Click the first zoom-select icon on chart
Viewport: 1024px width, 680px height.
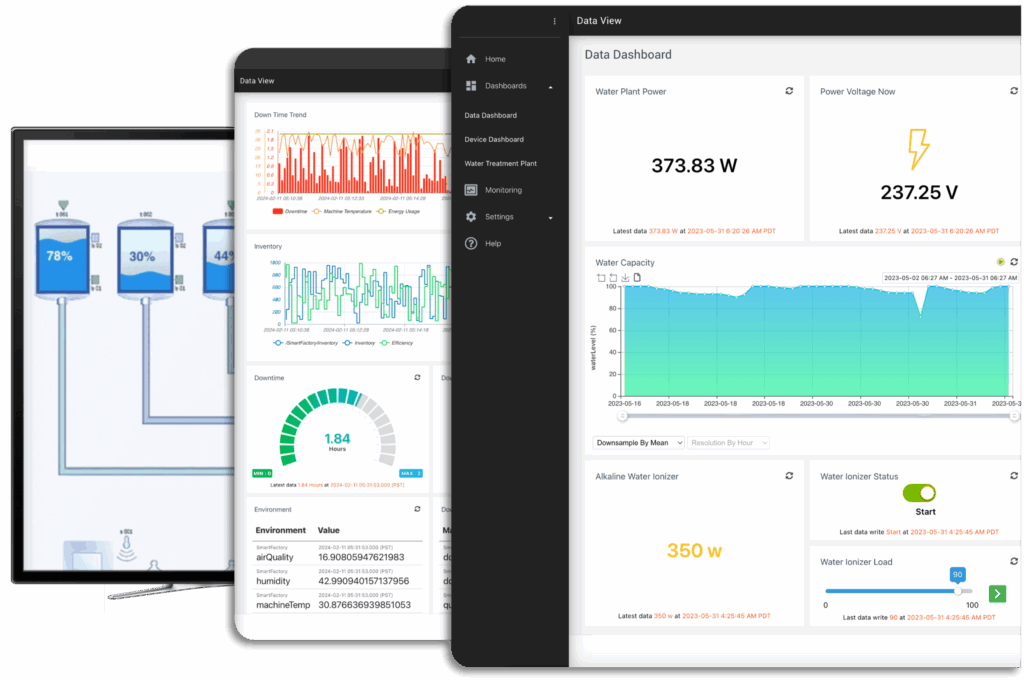coord(600,278)
